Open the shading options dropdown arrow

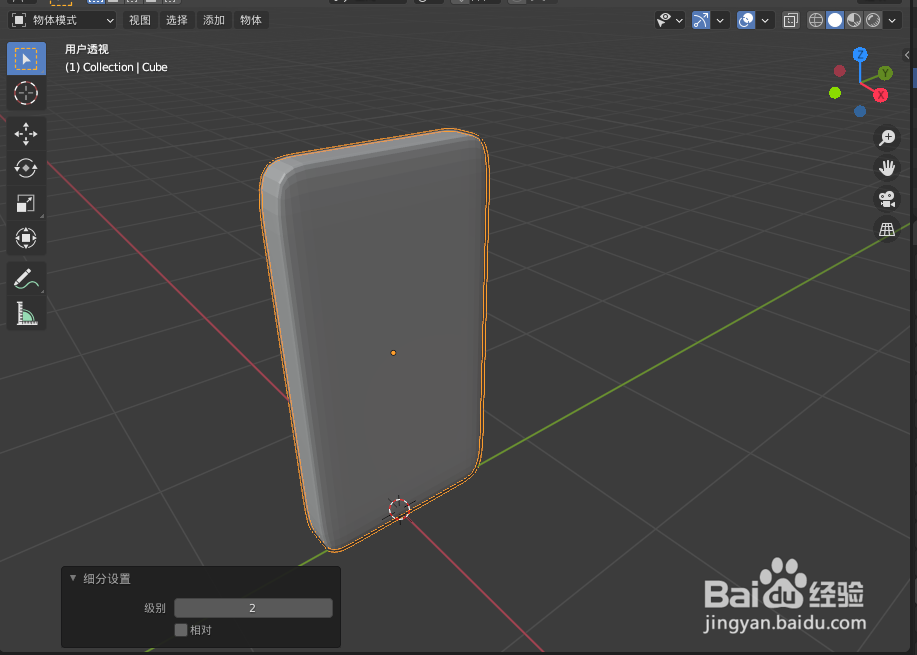point(892,19)
